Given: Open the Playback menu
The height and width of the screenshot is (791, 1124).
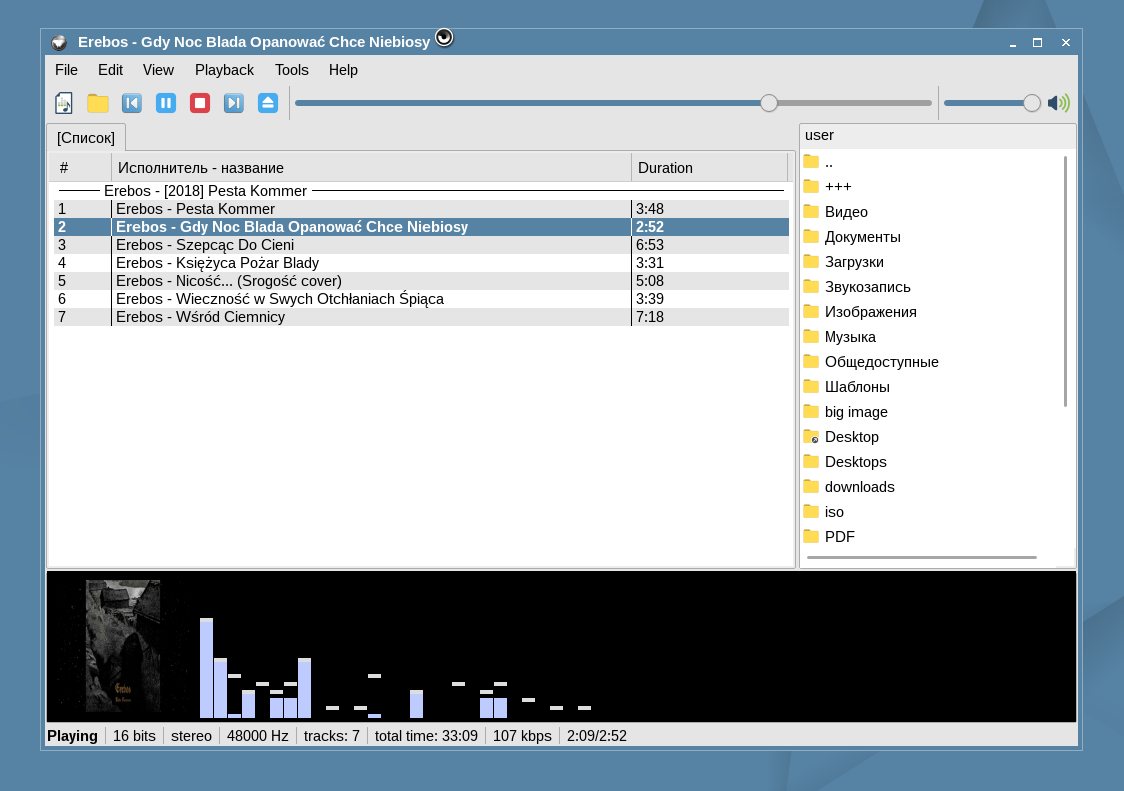Looking at the screenshot, I should (224, 70).
